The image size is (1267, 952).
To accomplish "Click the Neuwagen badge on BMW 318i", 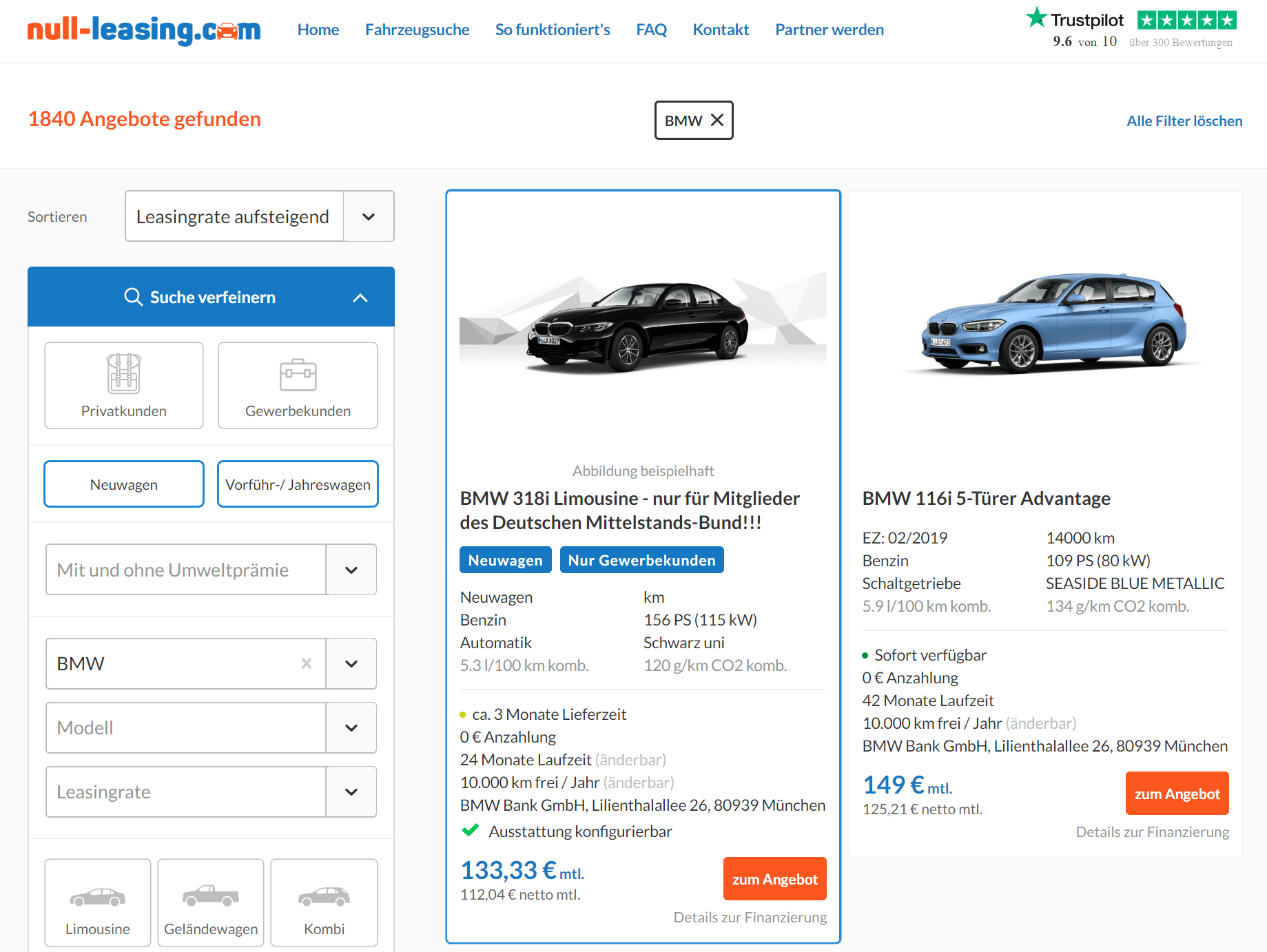I will [506, 560].
